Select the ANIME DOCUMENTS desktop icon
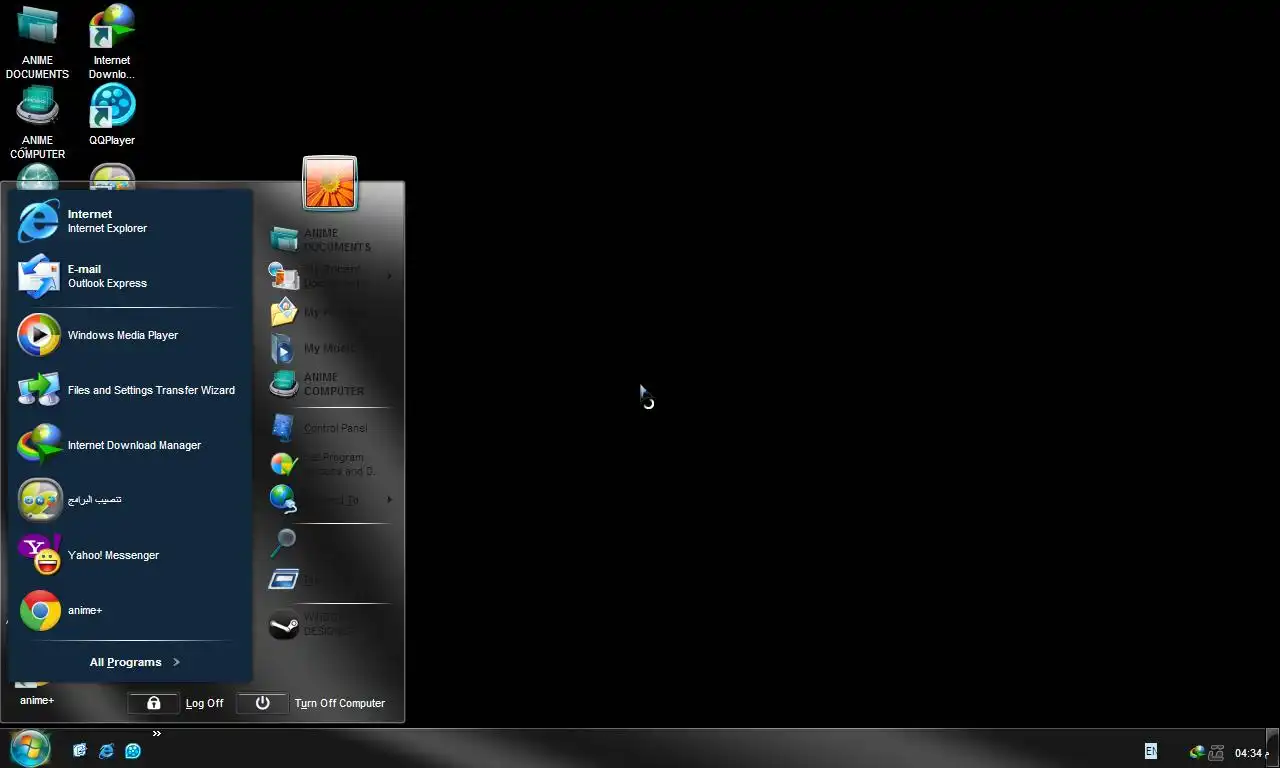The image size is (1280, 768). tap(38, 42)
